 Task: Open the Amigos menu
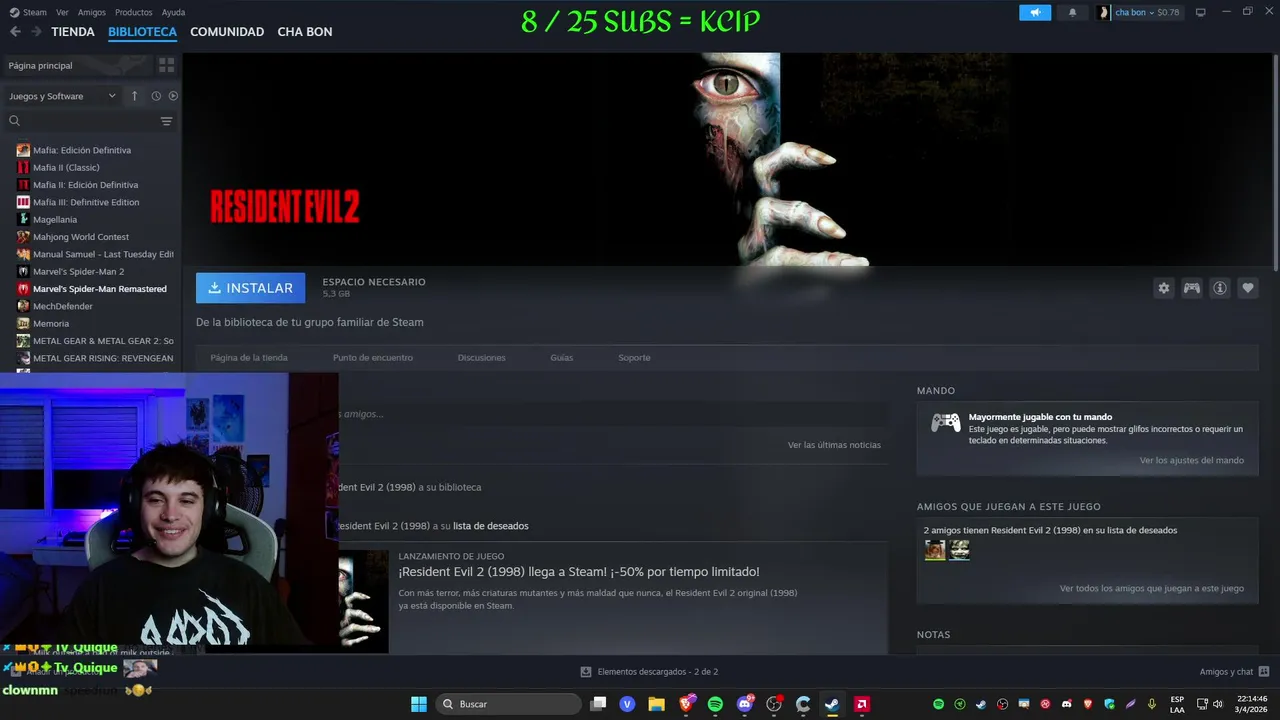click(92, 12)
